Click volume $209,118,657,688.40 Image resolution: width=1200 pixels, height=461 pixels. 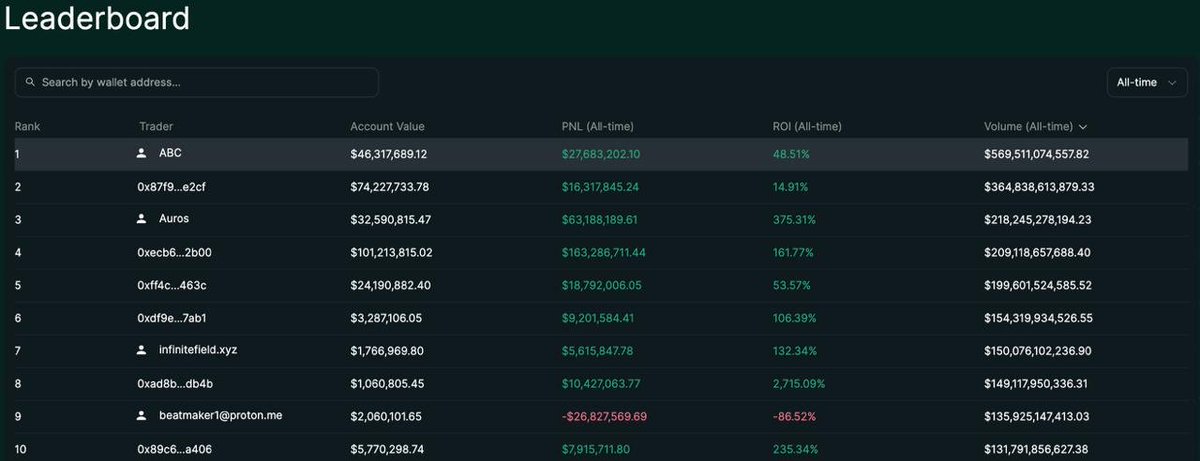pyautogui.click(x=1037, y=252)
